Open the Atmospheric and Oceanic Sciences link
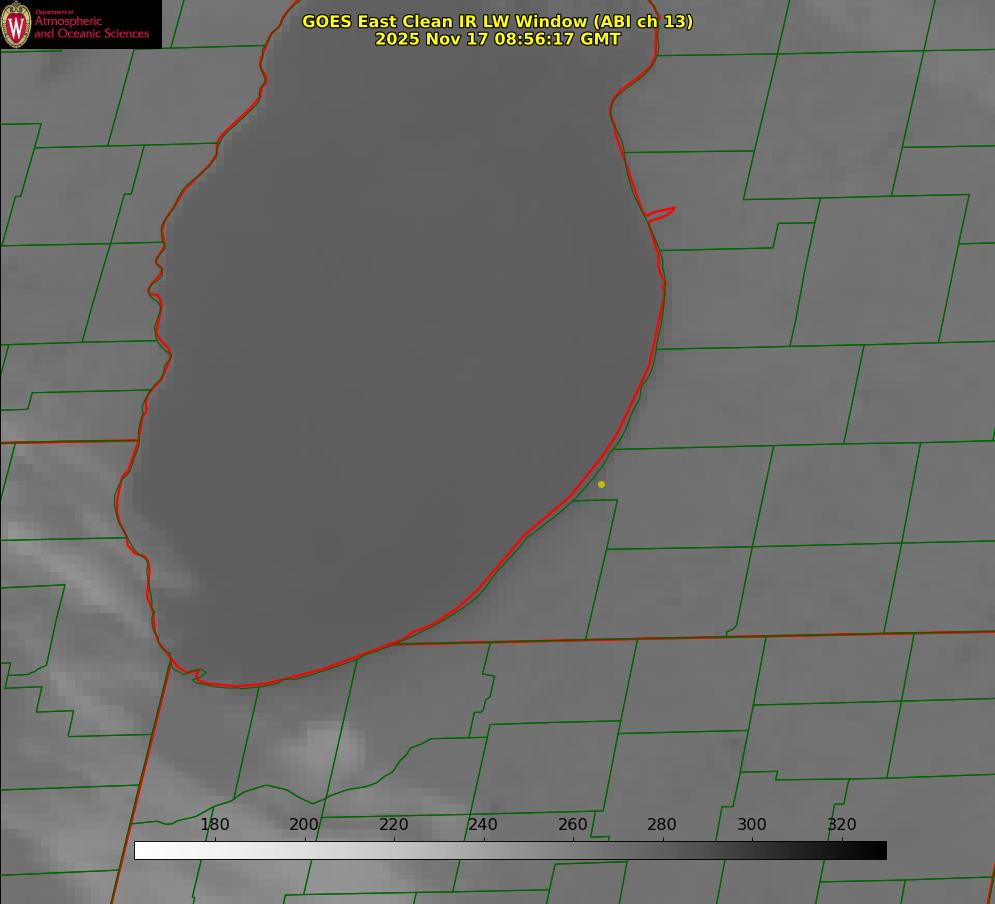 click(x=91, y=28)
